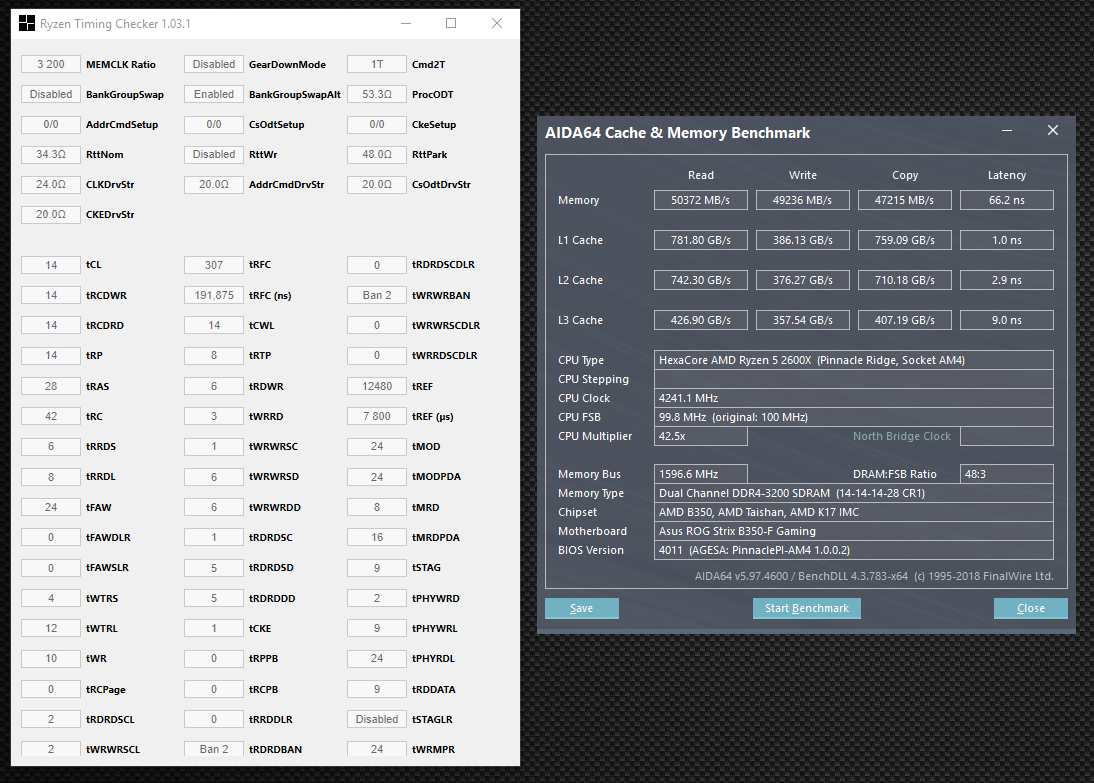This screenshot has width=1094, height=783.
Task: Select the Memory Read result box
Action: (701, 200)
